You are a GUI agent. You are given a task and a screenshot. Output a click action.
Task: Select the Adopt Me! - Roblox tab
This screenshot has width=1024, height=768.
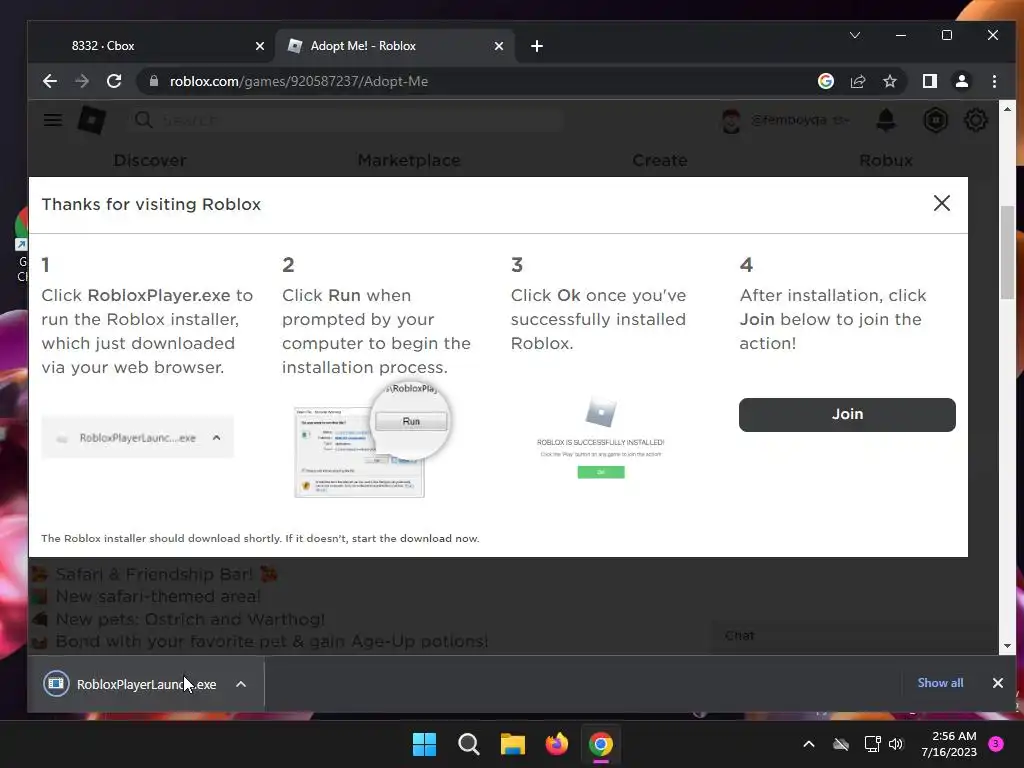click(x=395, y=46)
